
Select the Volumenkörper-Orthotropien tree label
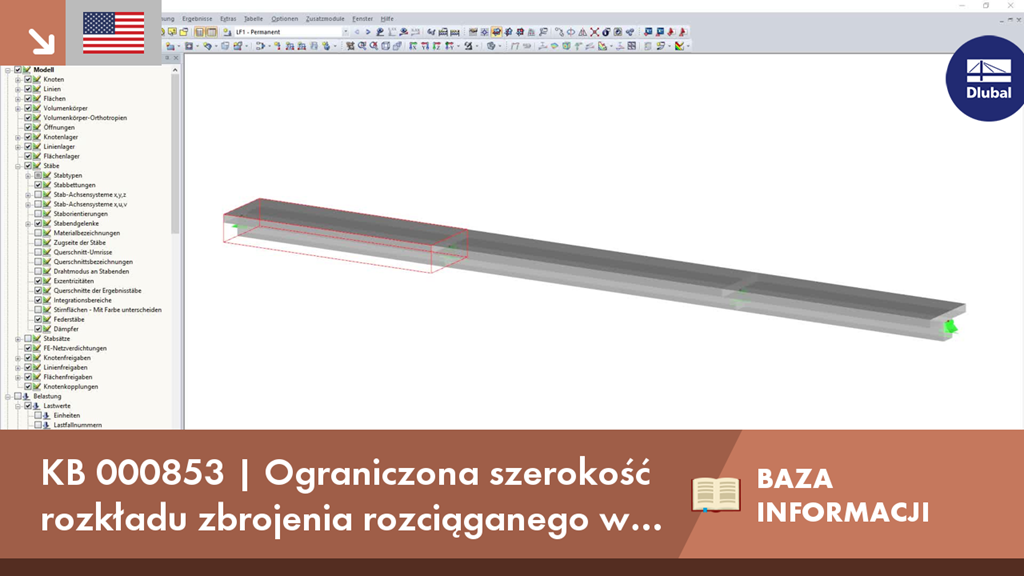point(85,118)
